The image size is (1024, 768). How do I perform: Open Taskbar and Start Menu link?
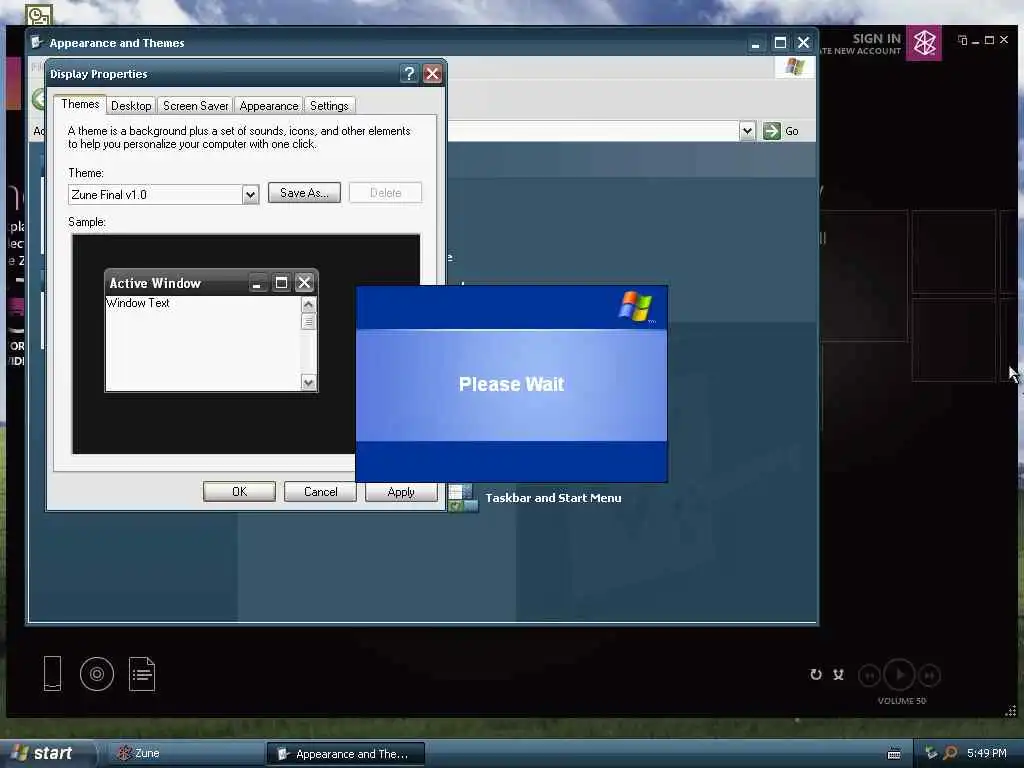pos(553,498)
